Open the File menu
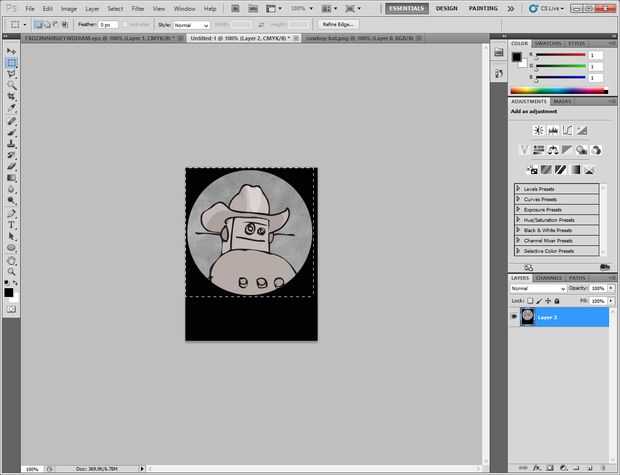Image resolution: width=620 pixels, height=475 pixels. coord(30,8)
